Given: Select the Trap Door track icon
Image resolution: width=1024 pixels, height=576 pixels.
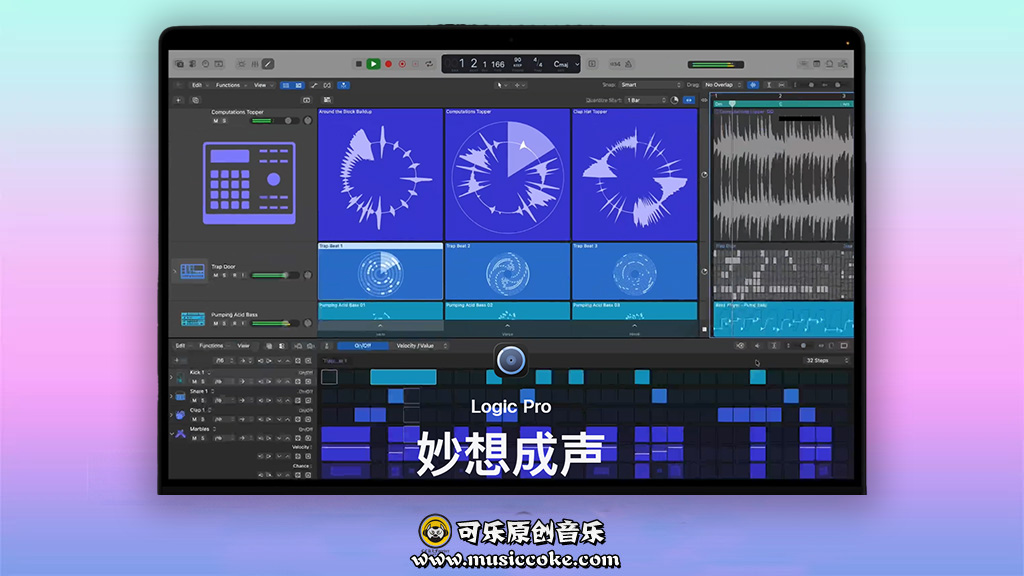Looking at the screenshot, I should pyautogui.click(x=193, y=271).
